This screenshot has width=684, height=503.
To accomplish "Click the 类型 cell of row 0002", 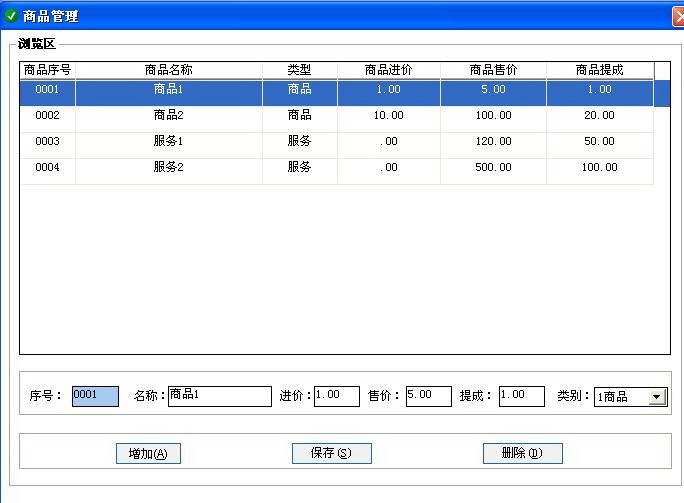I will 300,119.
